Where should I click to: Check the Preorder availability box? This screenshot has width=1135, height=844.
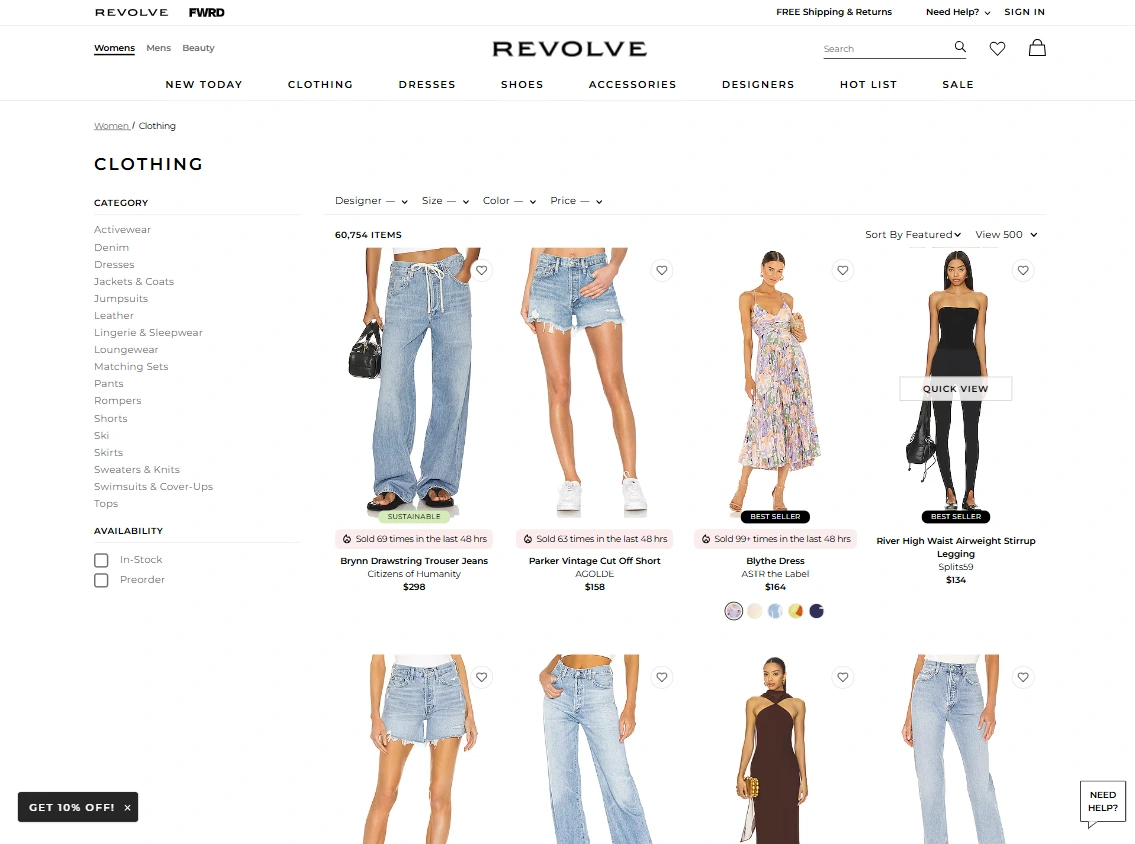(101, 580)
